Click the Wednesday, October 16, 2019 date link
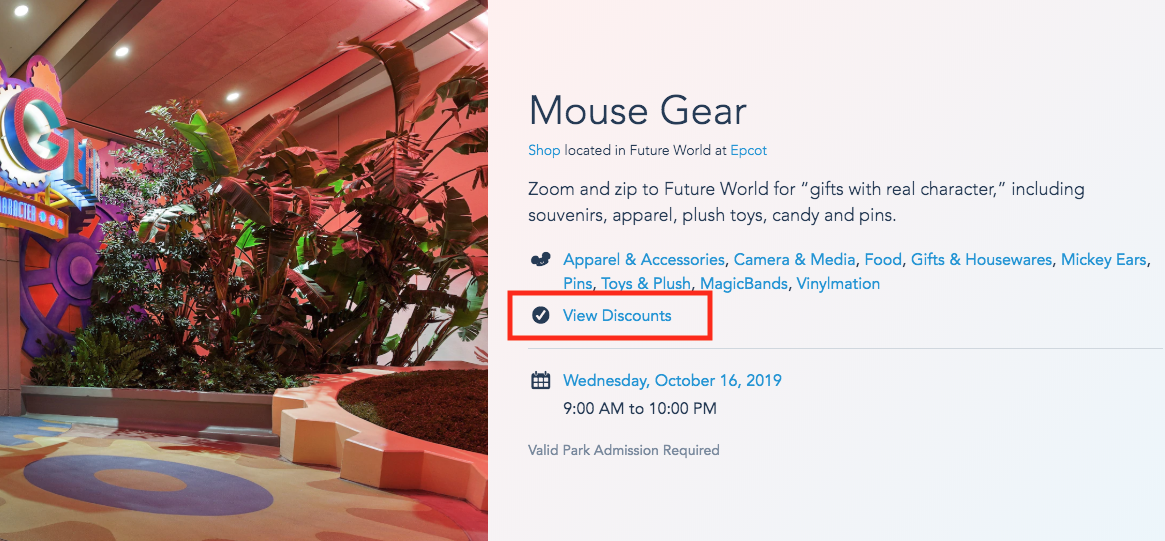 click(672, 380)
